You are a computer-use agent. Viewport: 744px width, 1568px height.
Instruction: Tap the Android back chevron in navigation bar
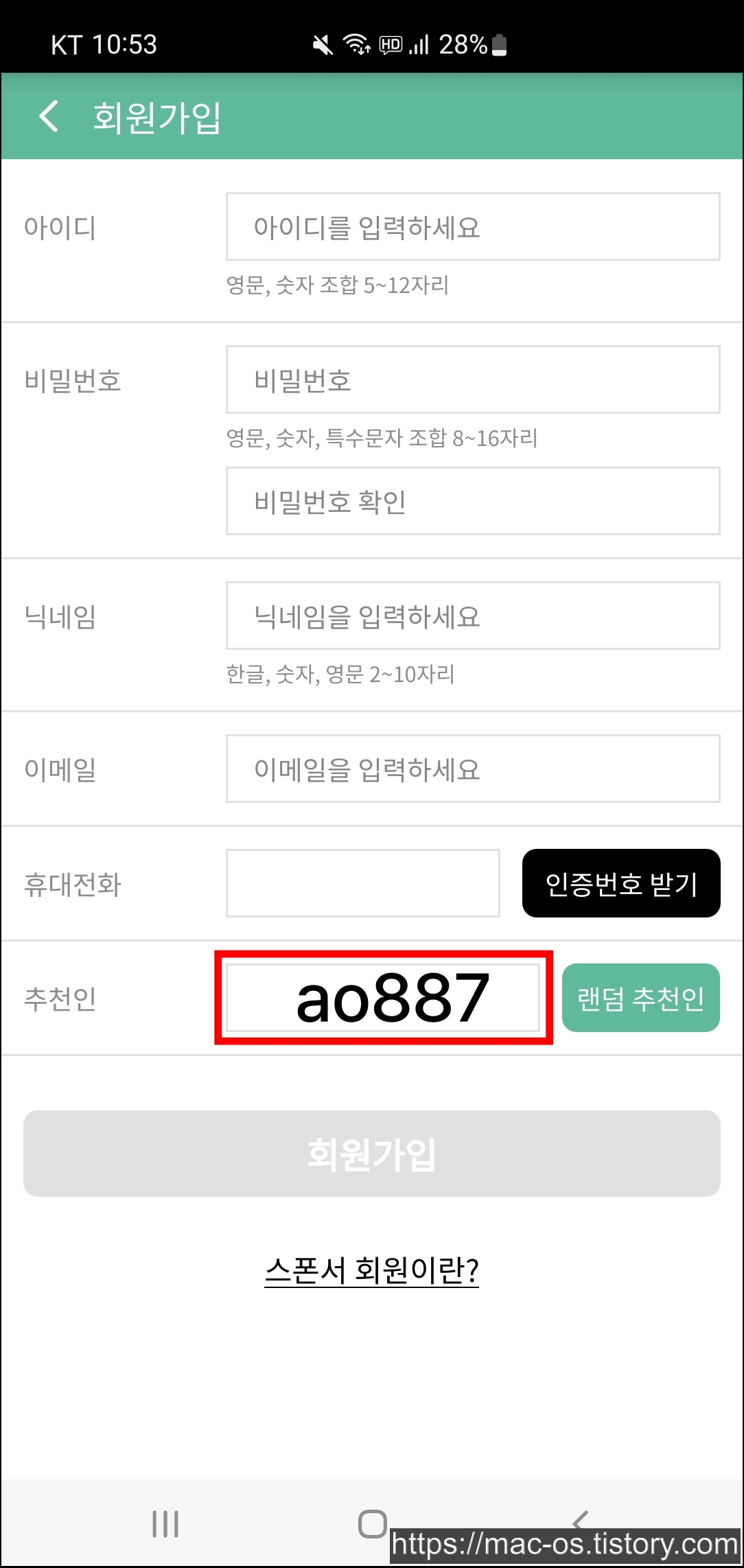[580, 1519]
